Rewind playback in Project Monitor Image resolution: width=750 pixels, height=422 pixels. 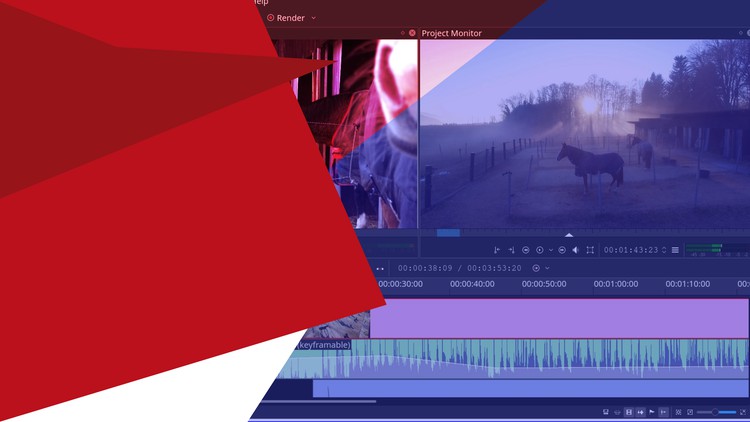[x=526, y=250]
